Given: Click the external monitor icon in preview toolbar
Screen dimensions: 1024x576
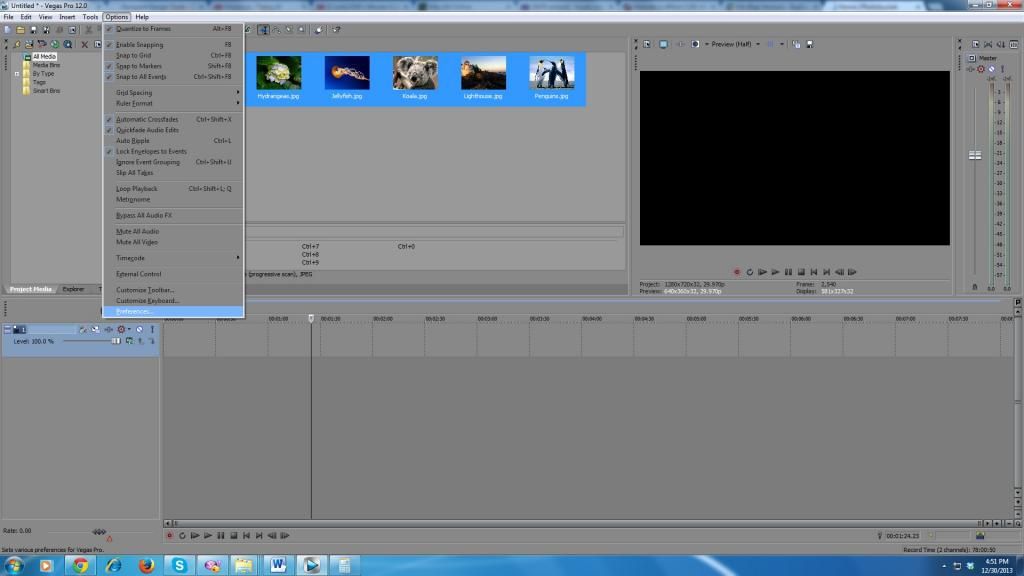Looking at the screenshot, I should 664,44.
